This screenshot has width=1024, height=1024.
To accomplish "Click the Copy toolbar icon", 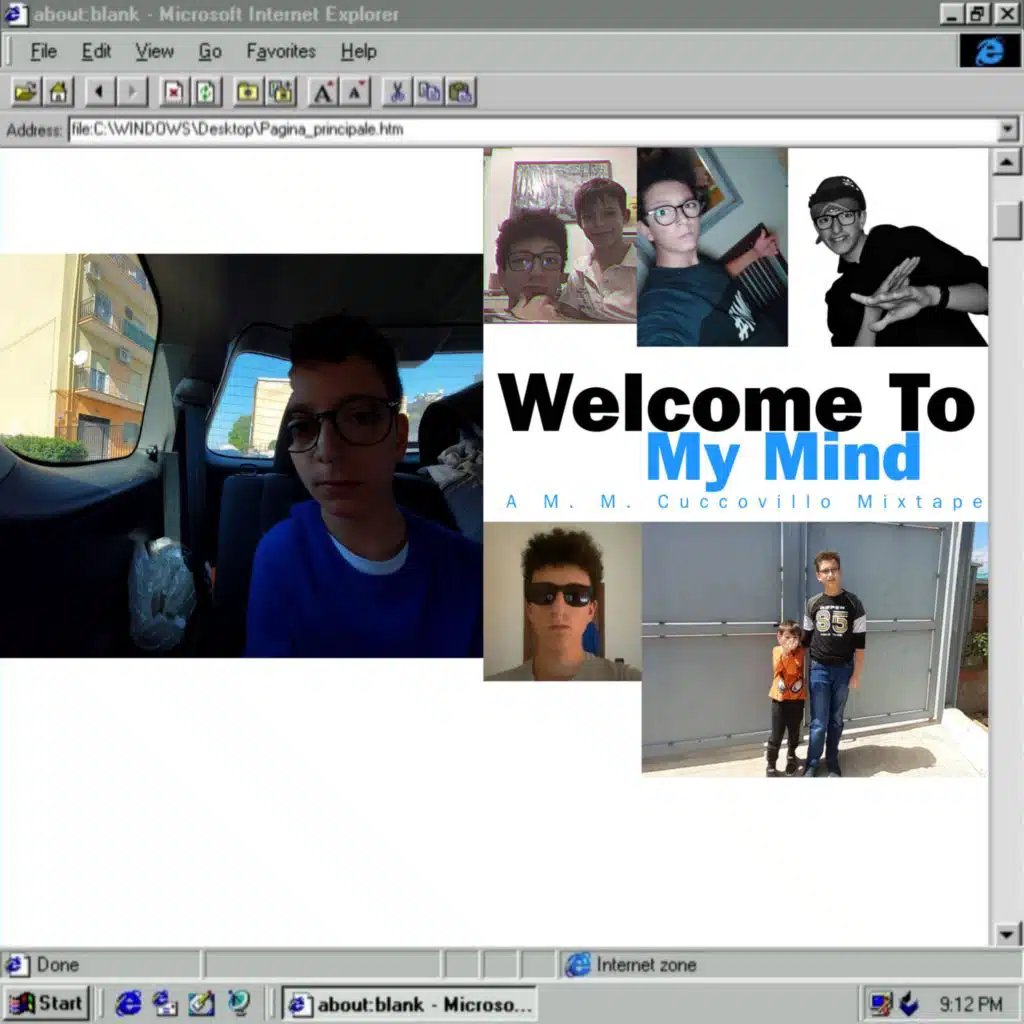I will click(428, 92).
